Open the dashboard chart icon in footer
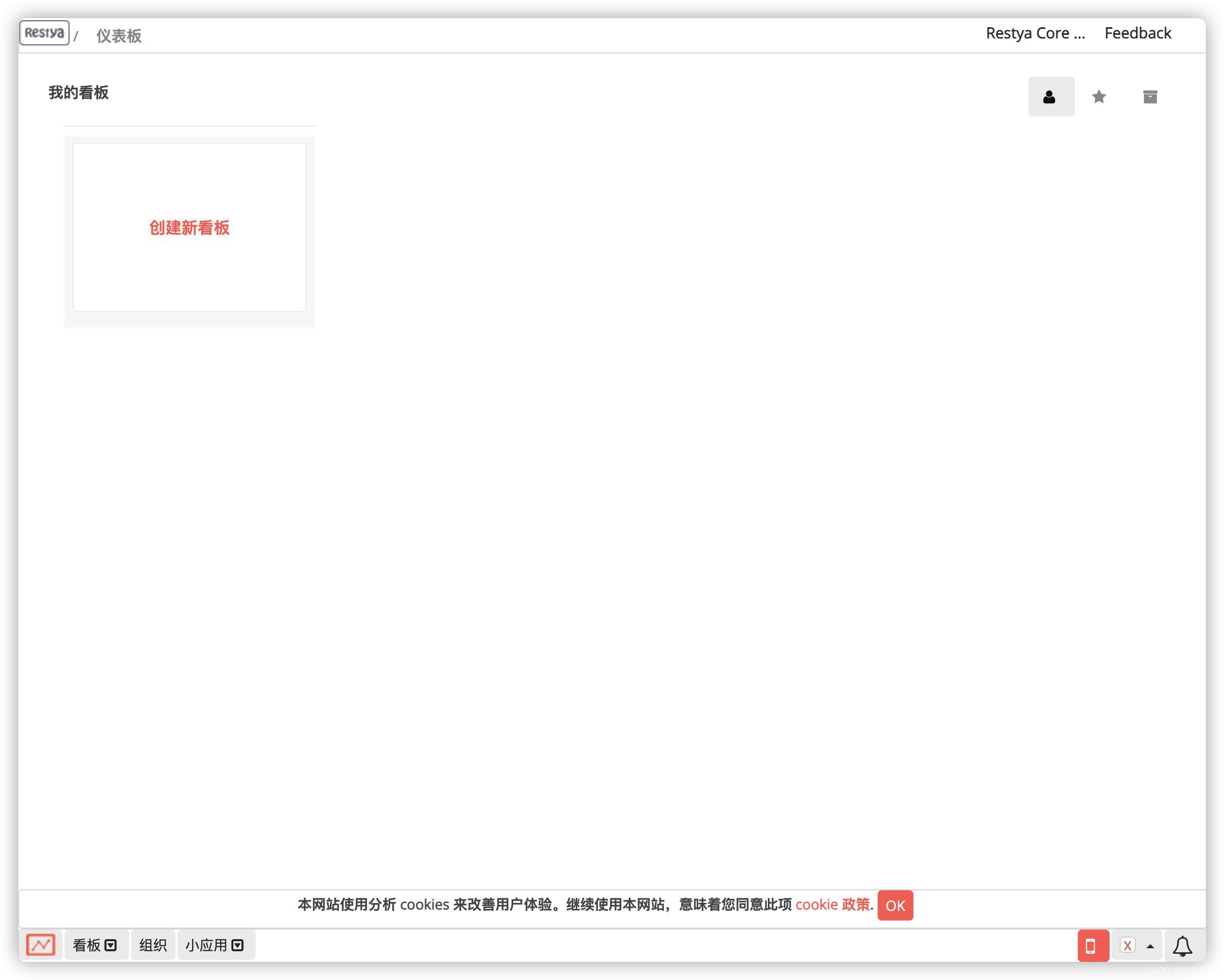The width and height of the screenshot is (1224, 980). click(41, 945)
